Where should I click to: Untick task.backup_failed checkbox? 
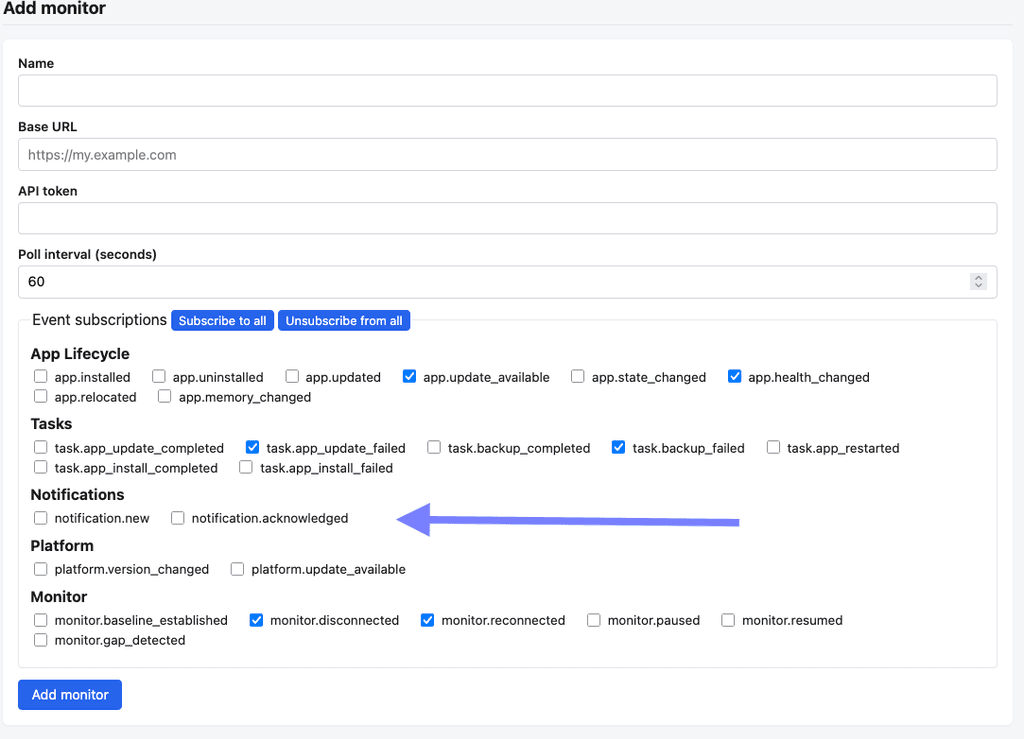pyautogui.click(x=618, y=447)
